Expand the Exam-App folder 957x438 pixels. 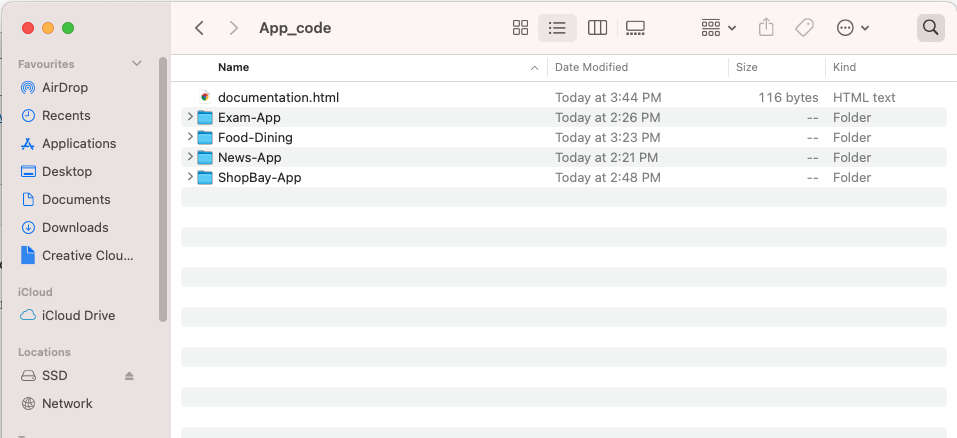coord(190,117)
